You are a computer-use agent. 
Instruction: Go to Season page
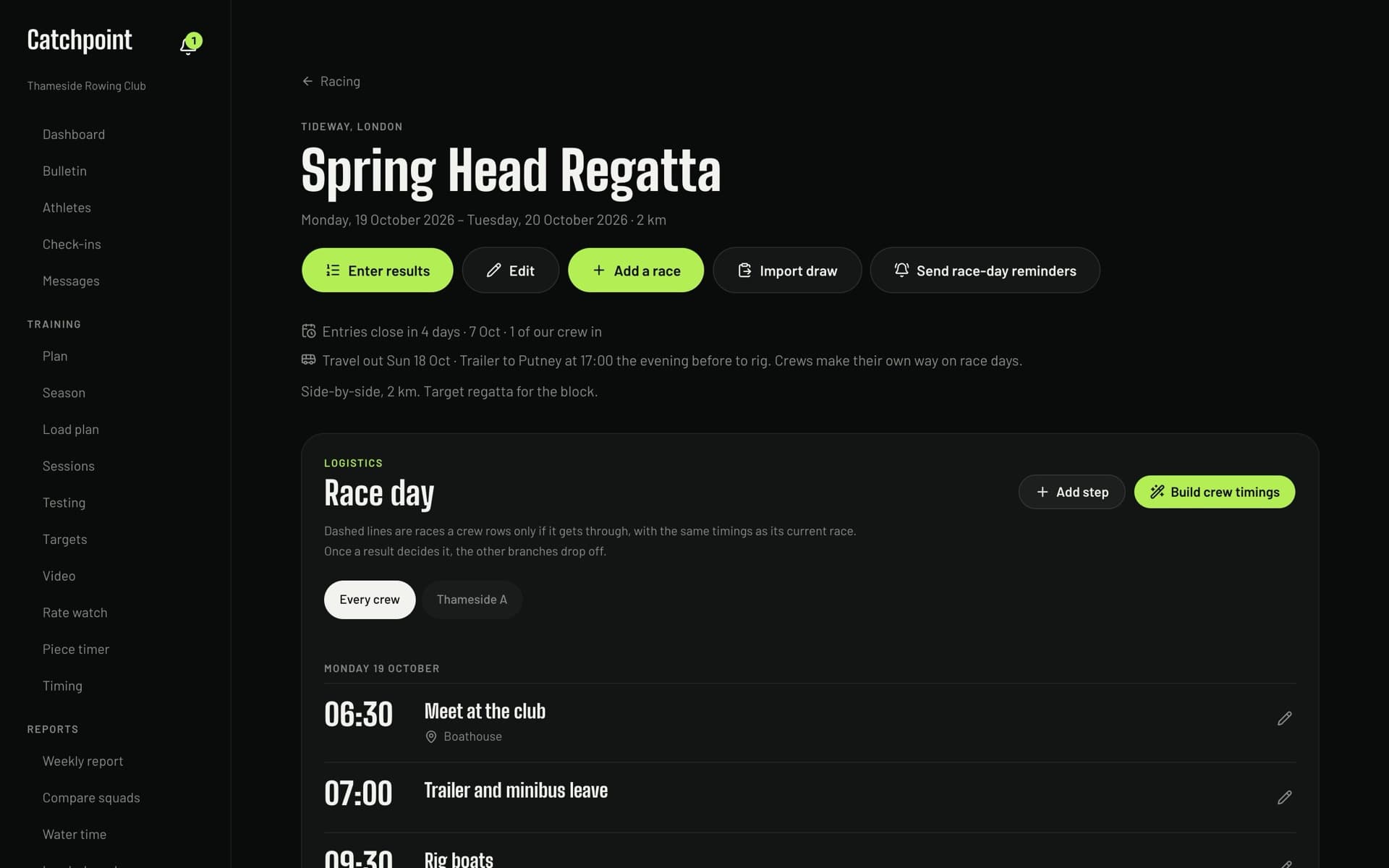pos(64,393)
